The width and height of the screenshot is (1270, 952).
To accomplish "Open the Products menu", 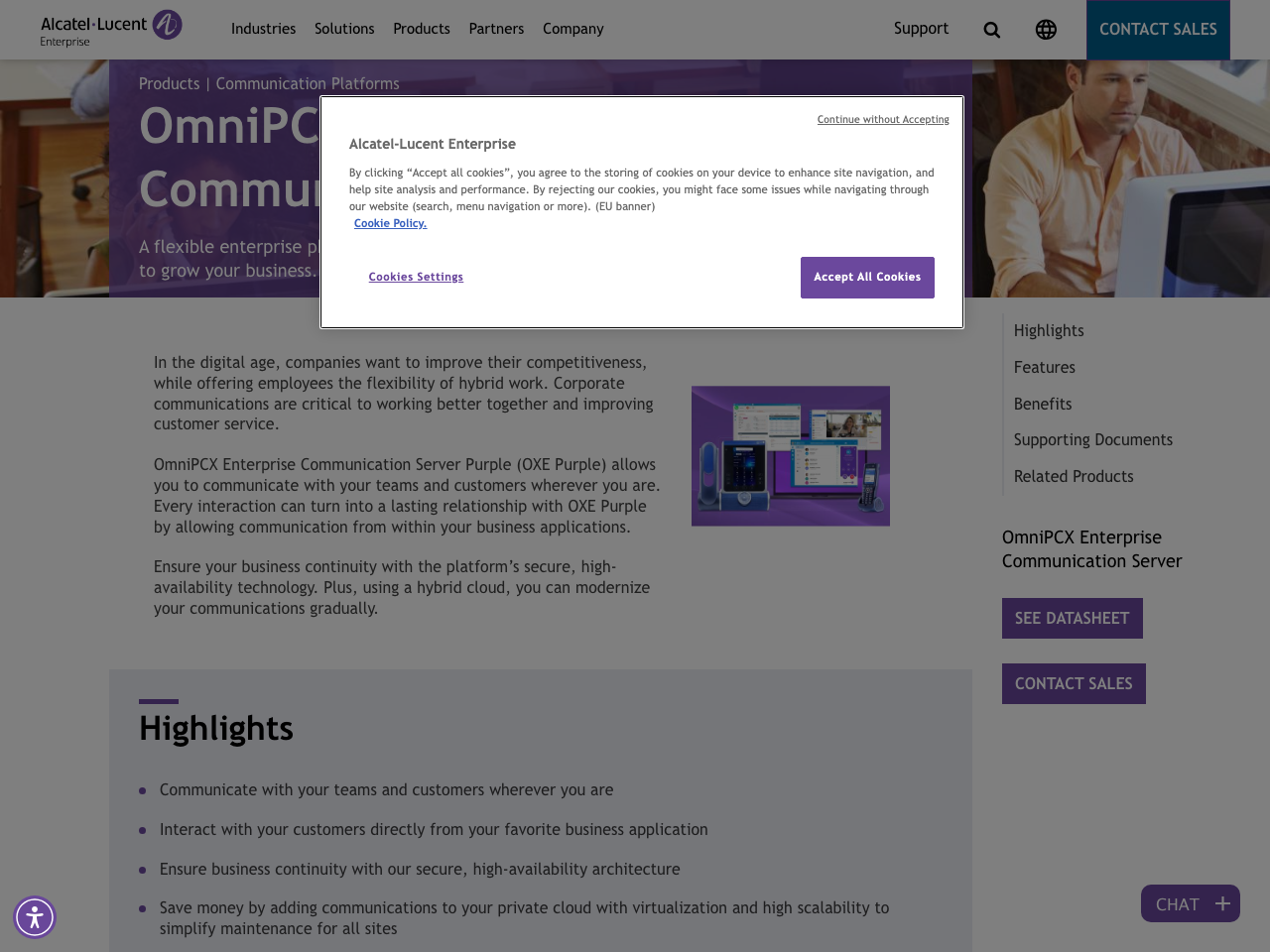I will (x=421, y=28).
